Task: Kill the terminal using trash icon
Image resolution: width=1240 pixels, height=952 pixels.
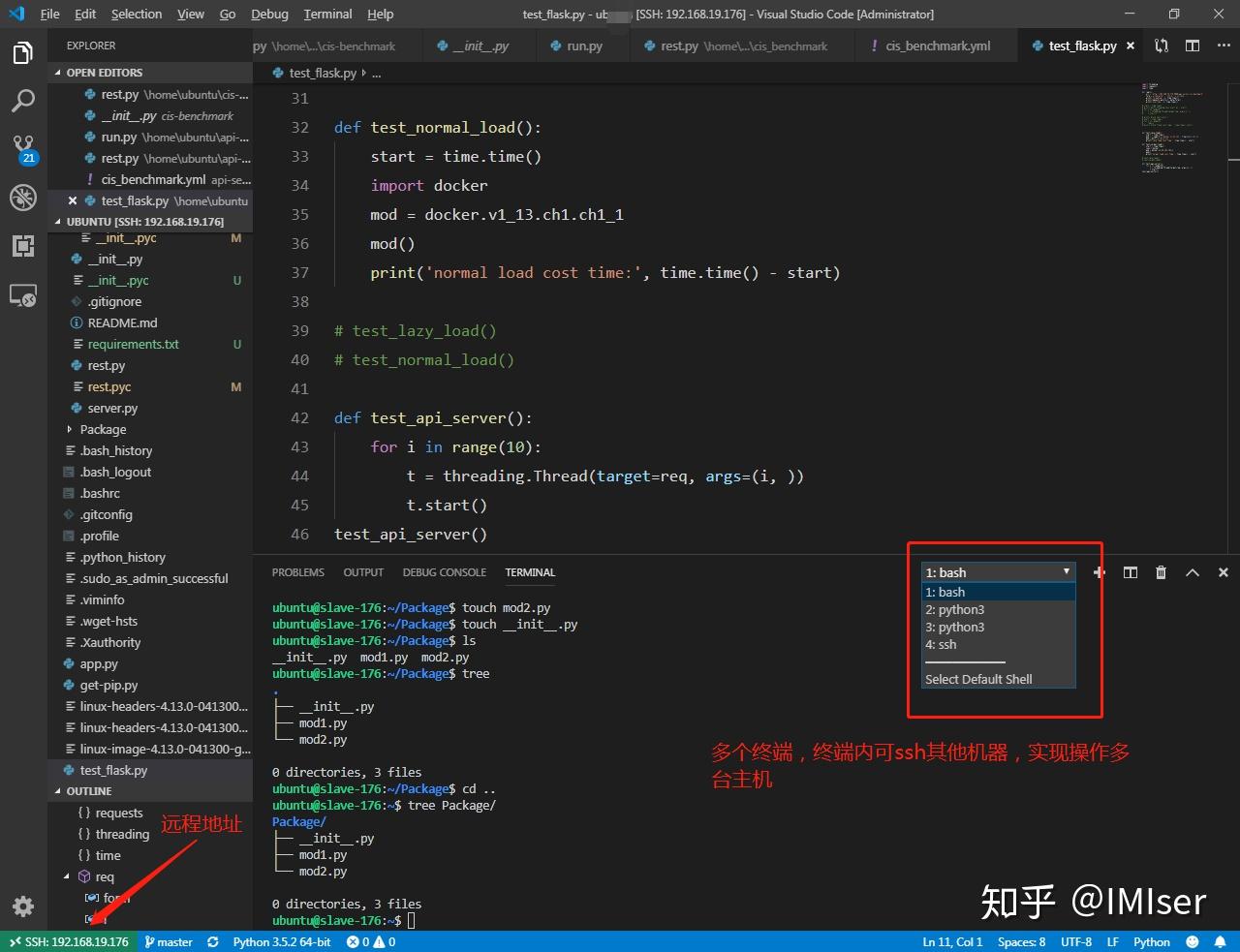Action: click(1161, 572)
